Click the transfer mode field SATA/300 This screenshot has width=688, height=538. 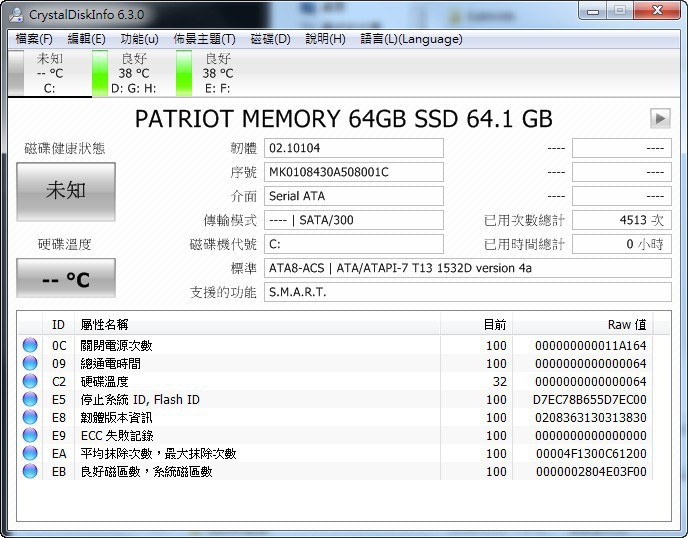(x=354, y=220)
